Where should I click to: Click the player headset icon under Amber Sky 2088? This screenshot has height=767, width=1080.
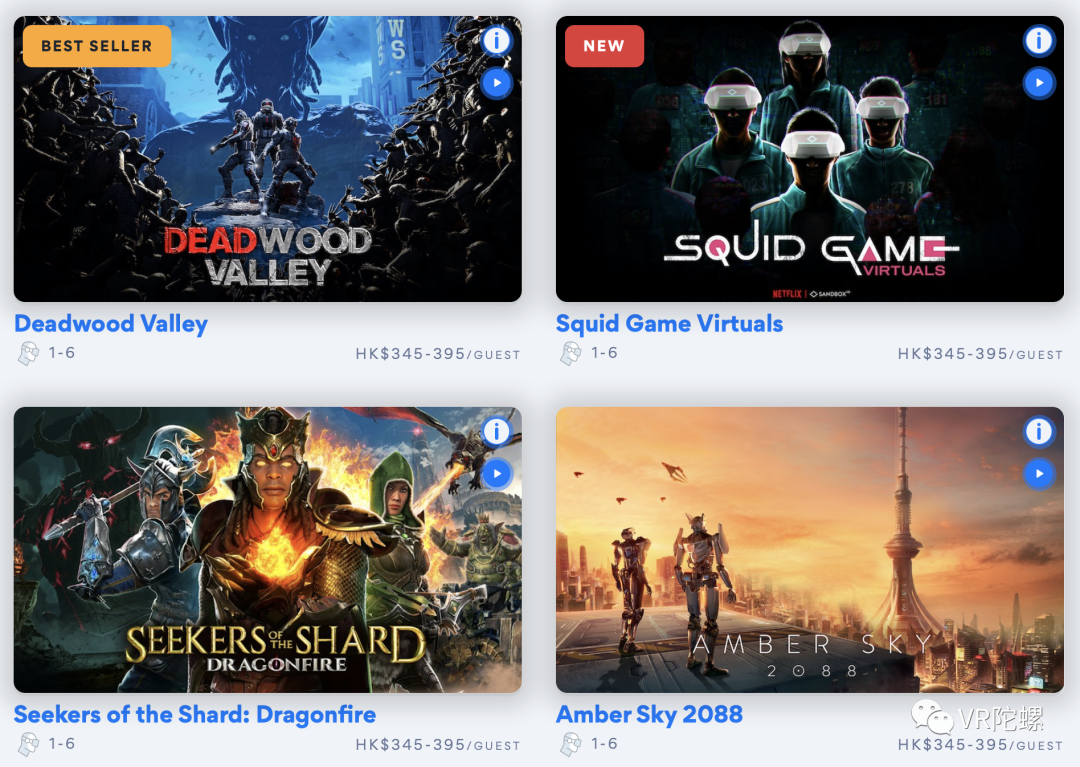(571, 744)
